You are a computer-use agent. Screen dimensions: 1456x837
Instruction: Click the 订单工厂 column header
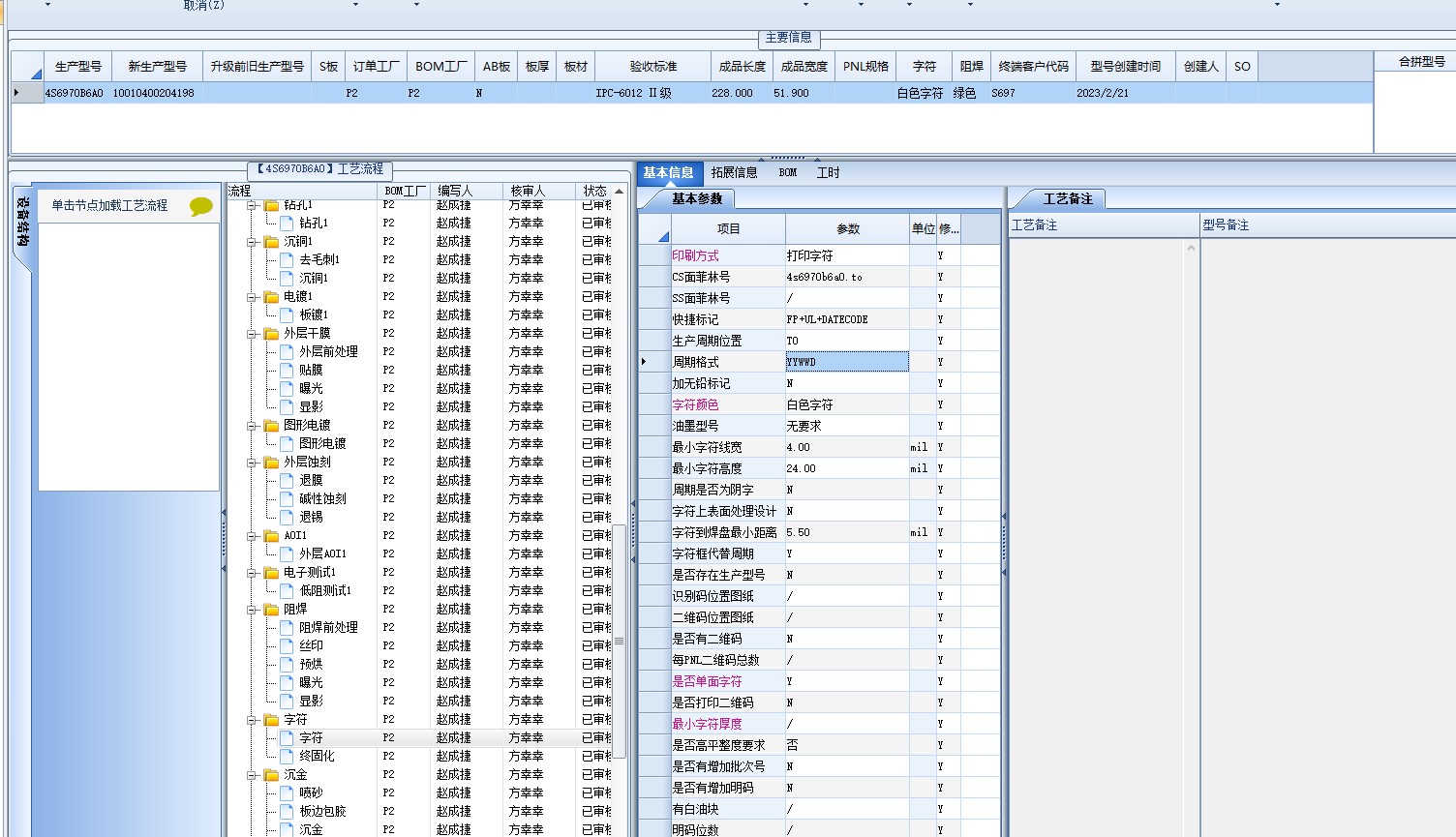tap(377, 66)
